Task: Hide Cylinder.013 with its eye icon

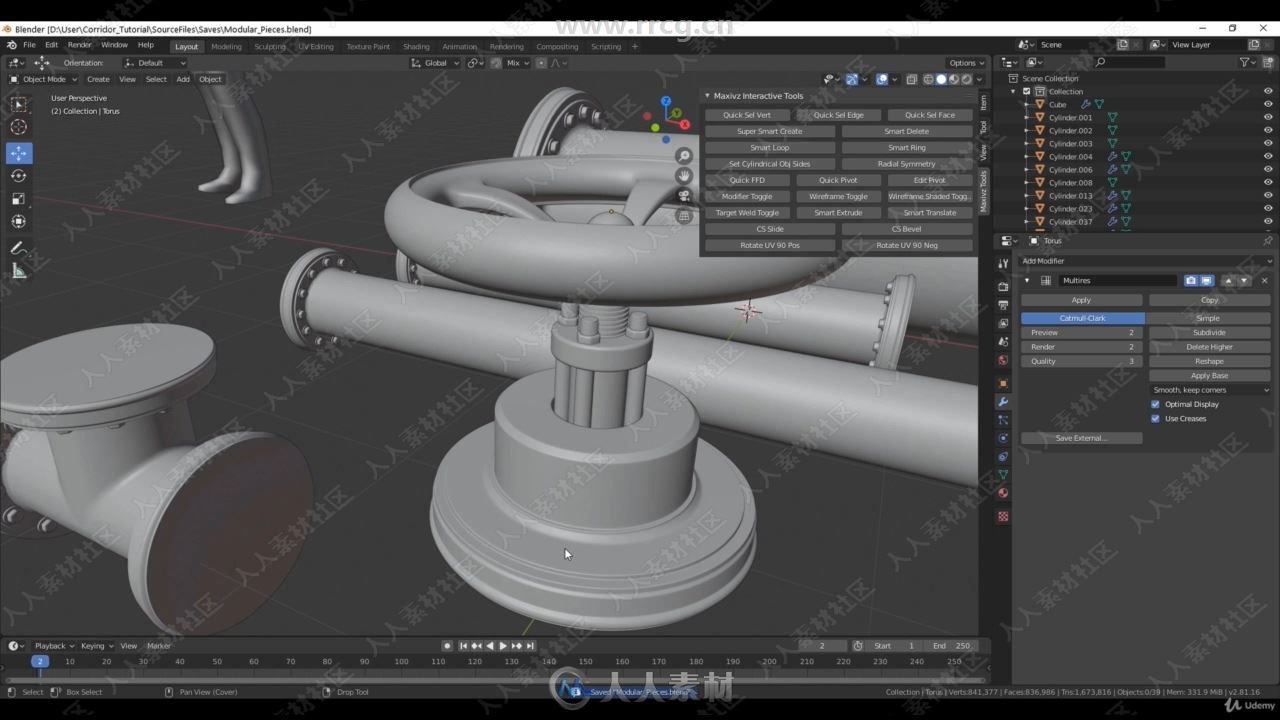Action: [1268, 195]
